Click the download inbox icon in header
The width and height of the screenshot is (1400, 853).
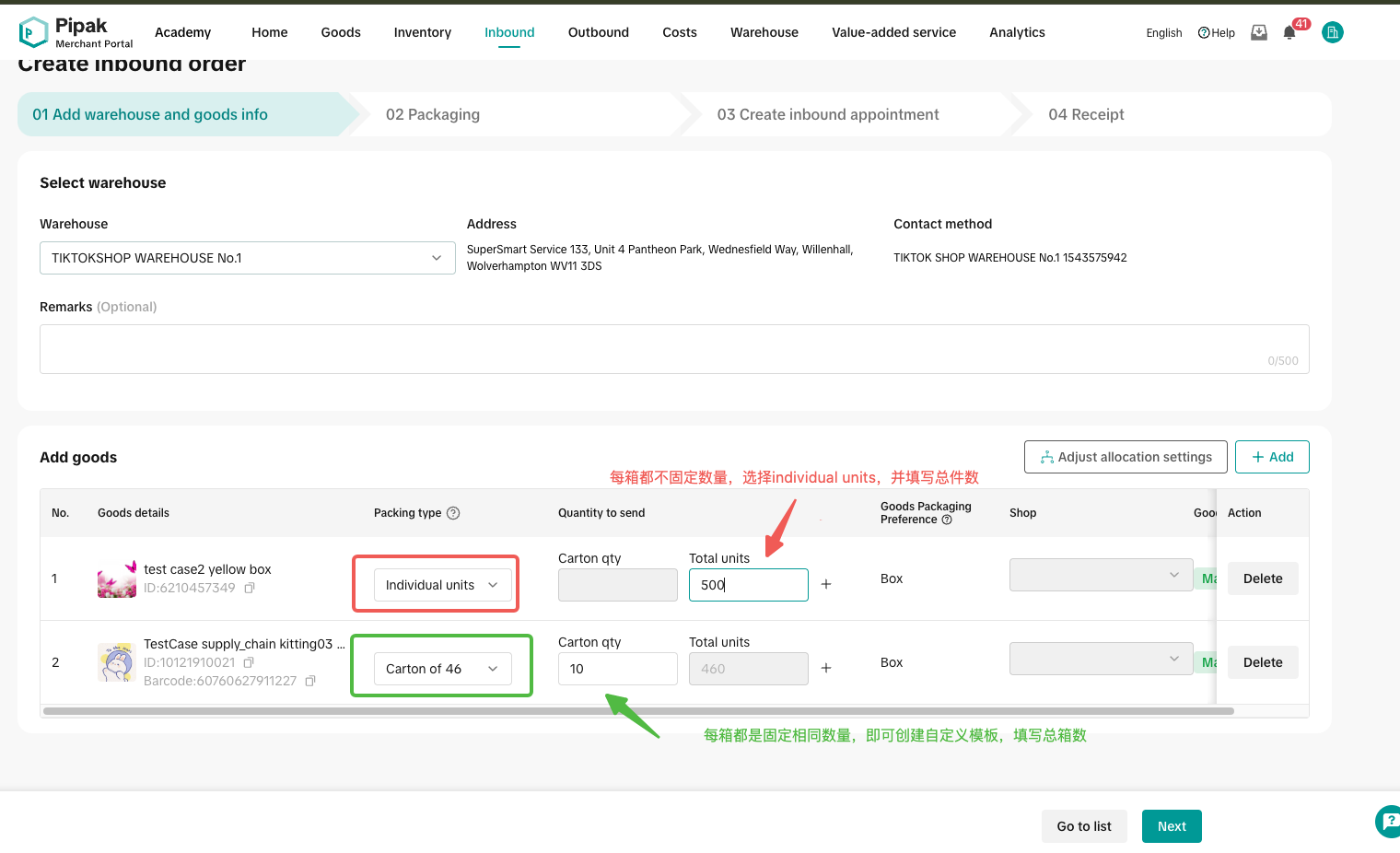1259,33
